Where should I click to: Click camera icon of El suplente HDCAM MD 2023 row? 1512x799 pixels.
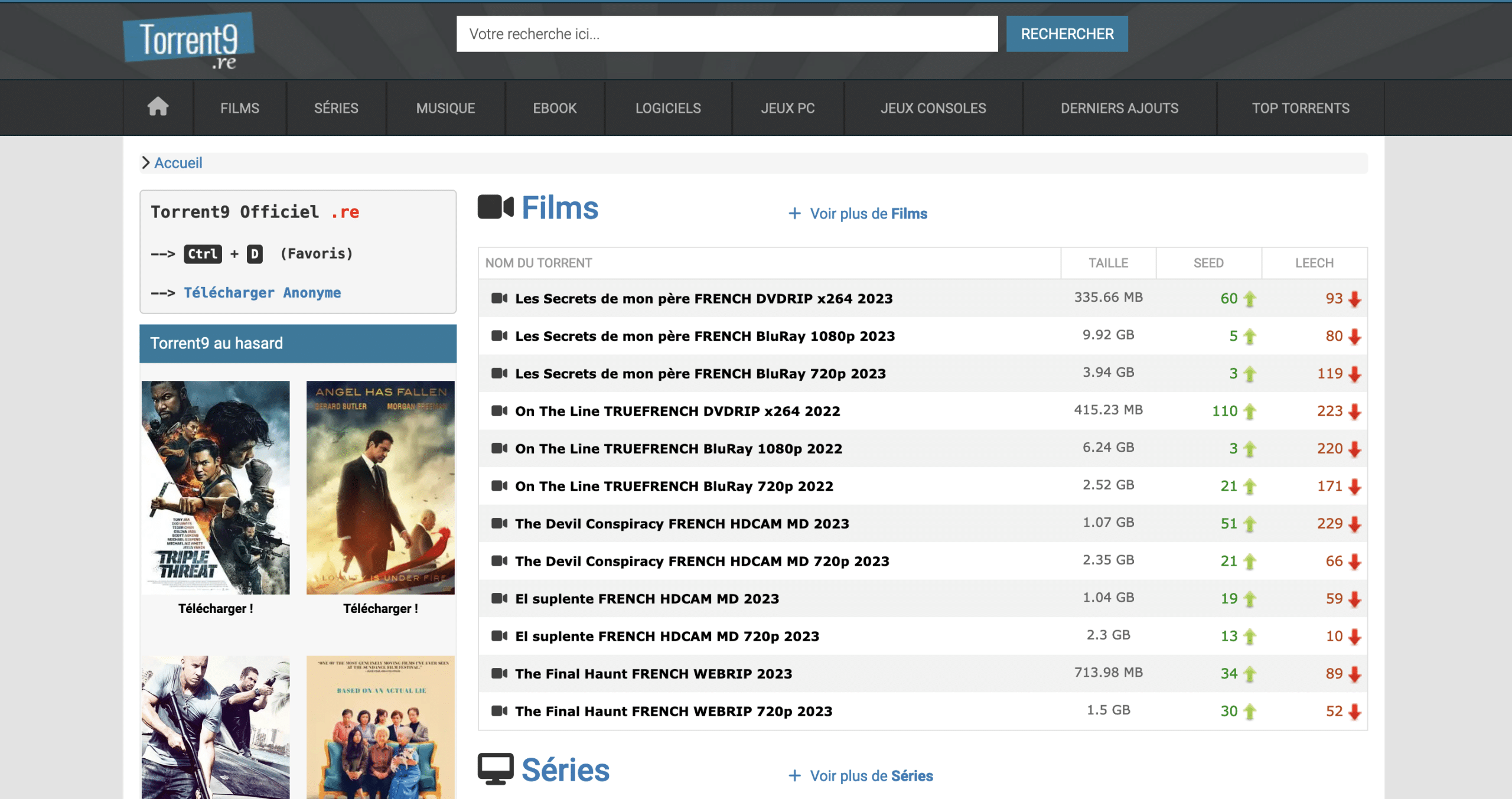pos(499,598)
